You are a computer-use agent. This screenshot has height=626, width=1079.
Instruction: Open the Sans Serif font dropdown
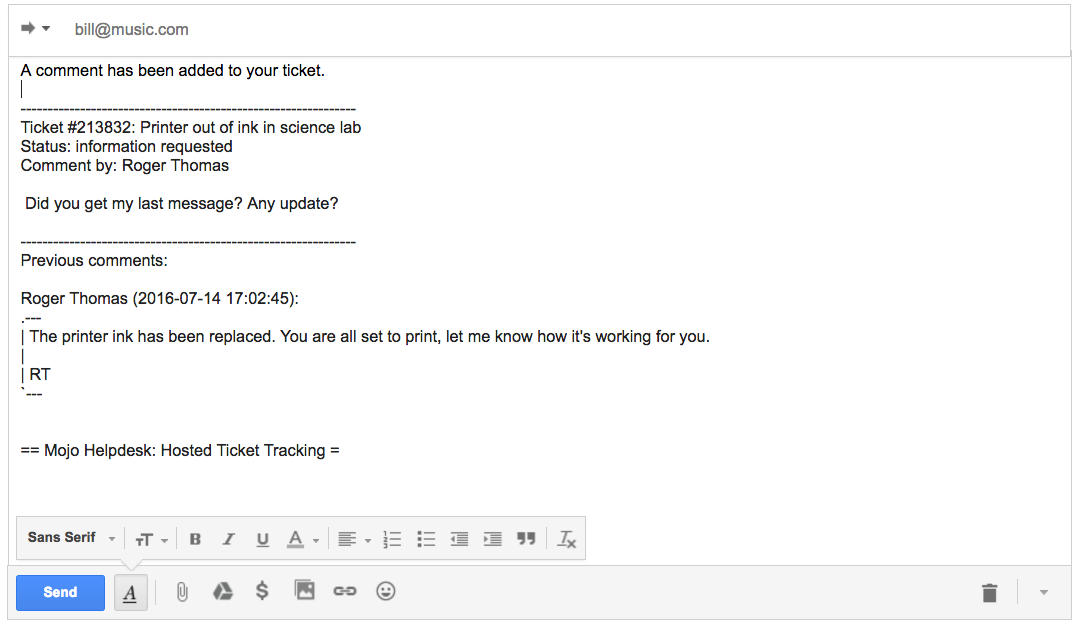tap(71, 538)
